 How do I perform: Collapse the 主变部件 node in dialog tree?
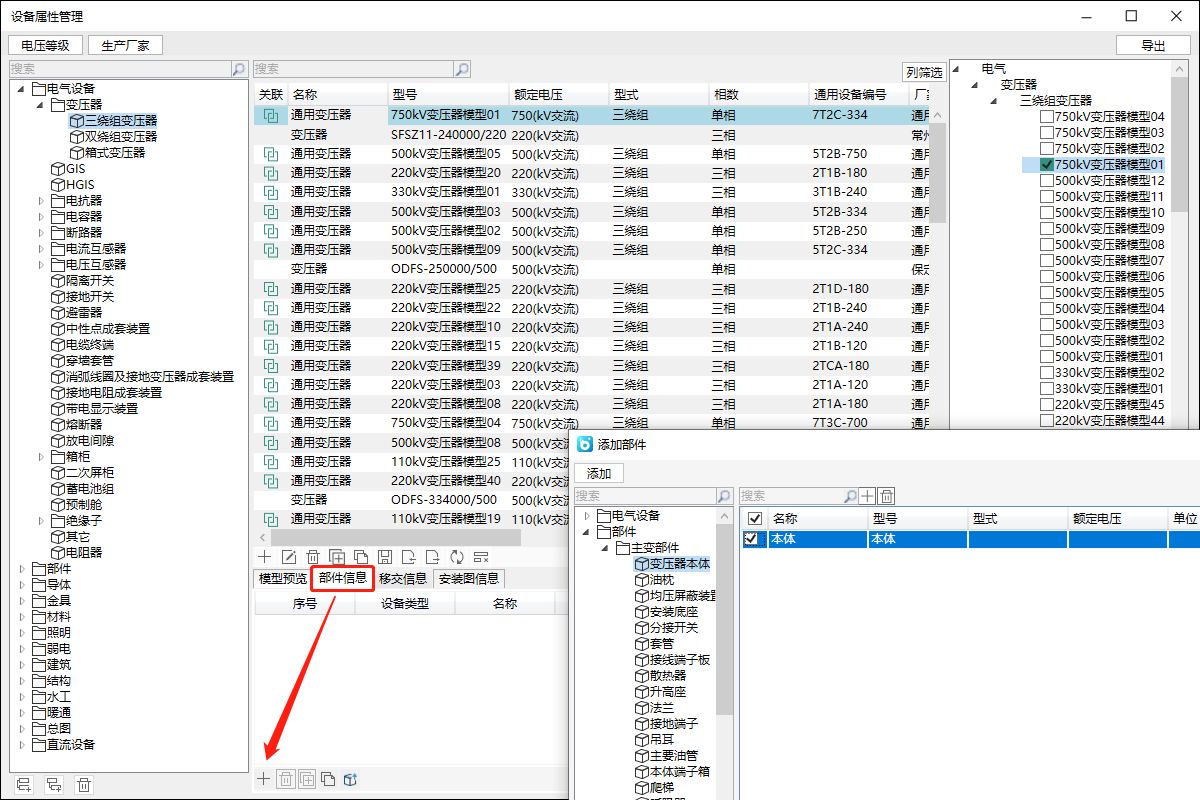(604, 548)
